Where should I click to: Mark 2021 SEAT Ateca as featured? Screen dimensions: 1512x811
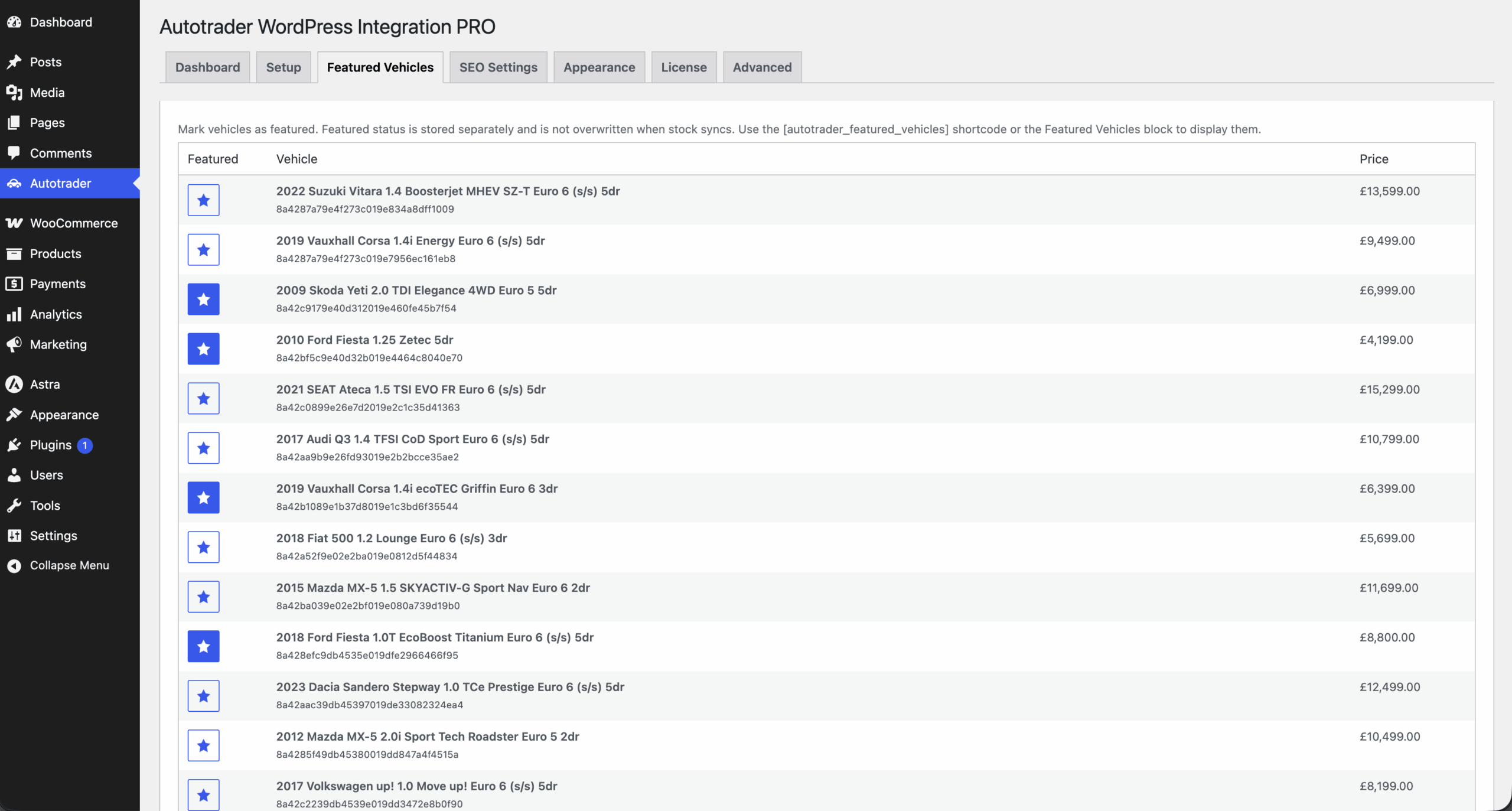coord(204,399)
